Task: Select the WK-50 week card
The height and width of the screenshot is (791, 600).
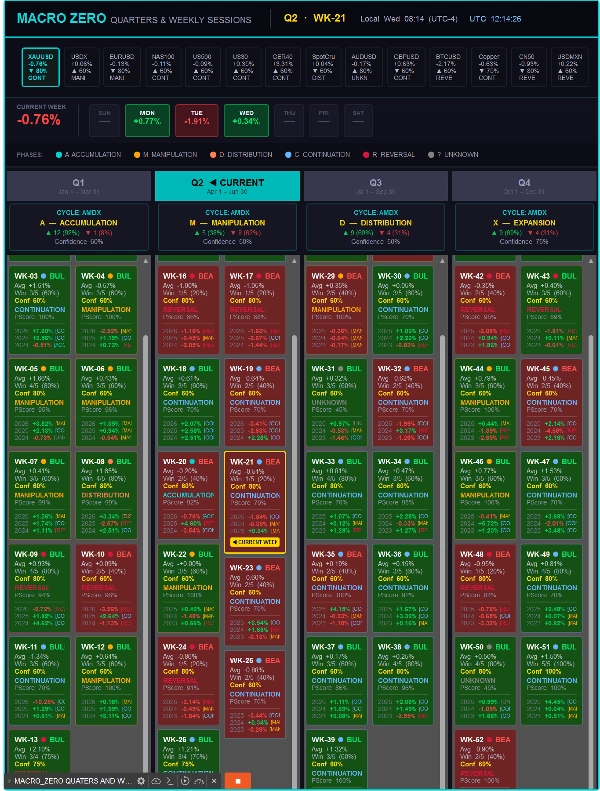Action: 485,681
